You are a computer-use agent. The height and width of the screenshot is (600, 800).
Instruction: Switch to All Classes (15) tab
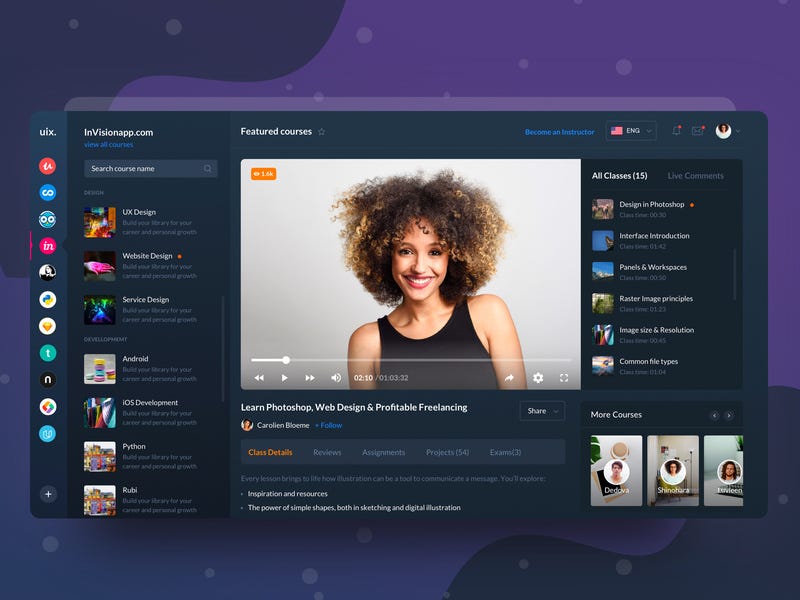(619, 176)
